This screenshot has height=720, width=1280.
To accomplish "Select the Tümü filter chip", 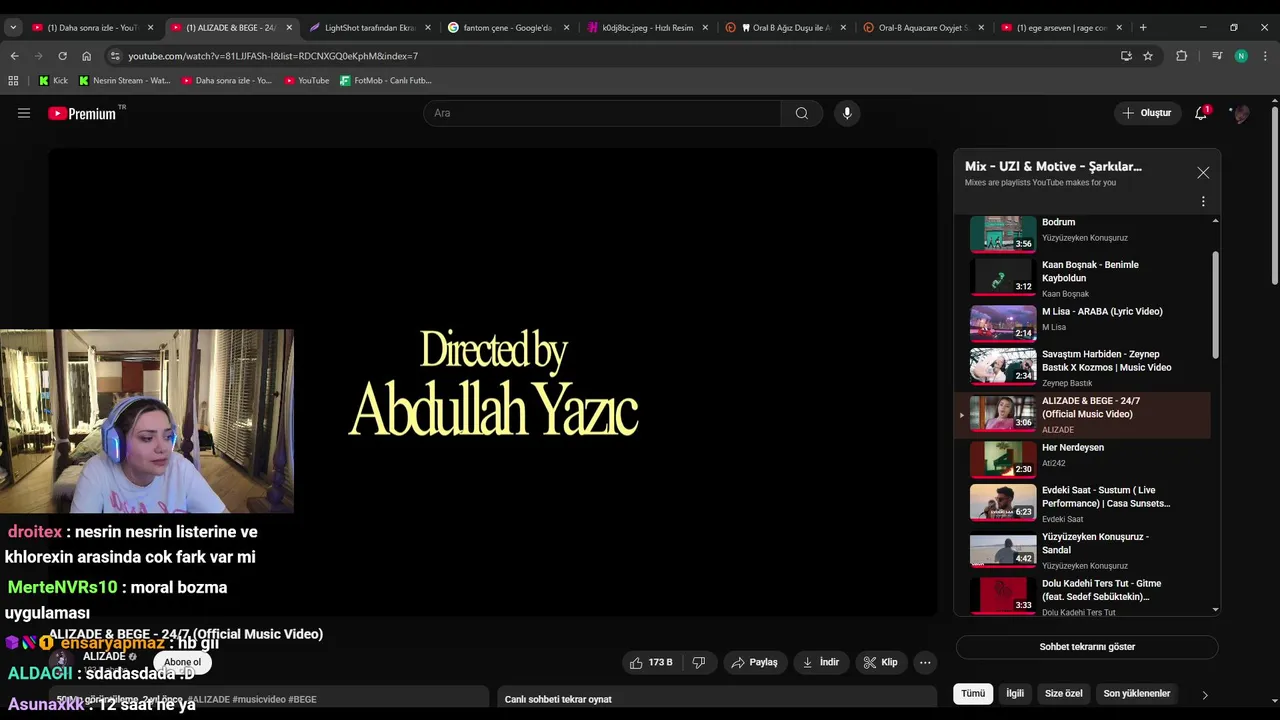I will click(x=973, y=693).
